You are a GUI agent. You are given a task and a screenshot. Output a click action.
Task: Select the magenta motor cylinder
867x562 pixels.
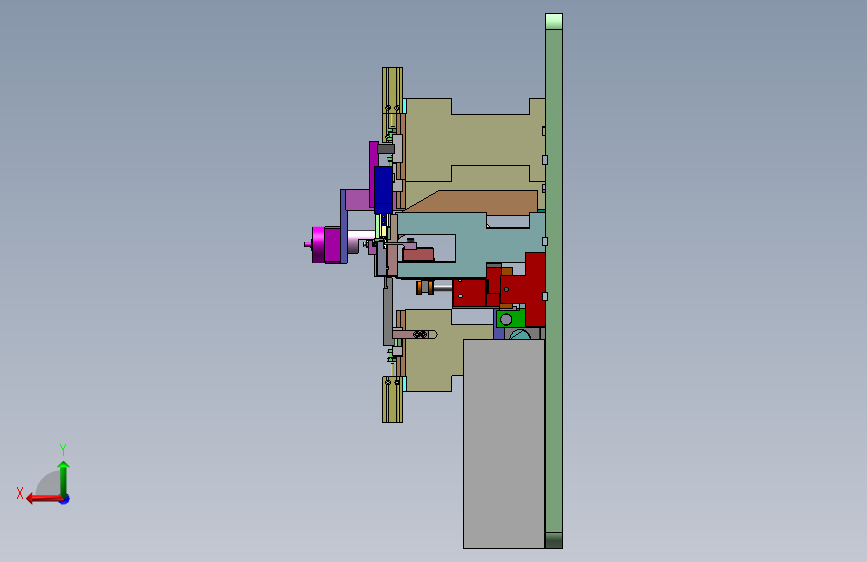point(326,244)
